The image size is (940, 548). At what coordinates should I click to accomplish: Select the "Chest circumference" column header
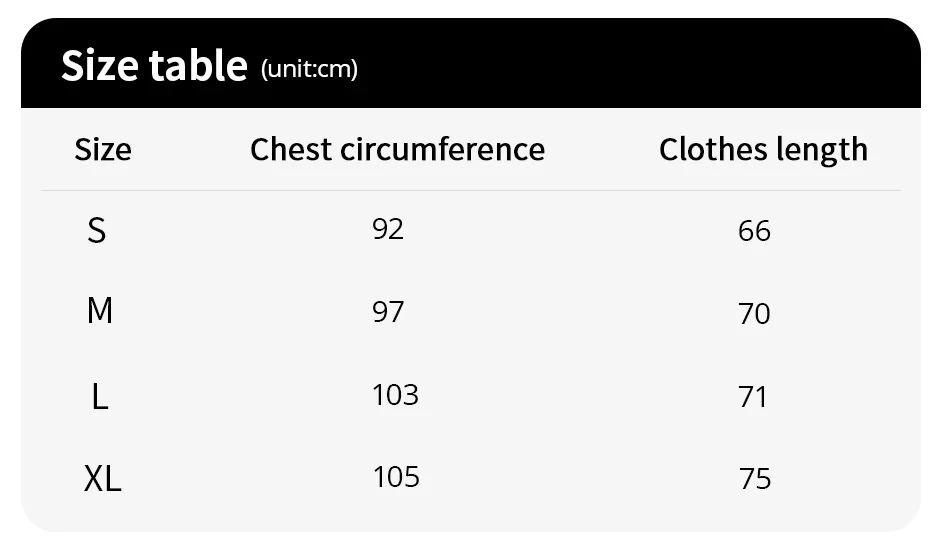tap(397, 149)
